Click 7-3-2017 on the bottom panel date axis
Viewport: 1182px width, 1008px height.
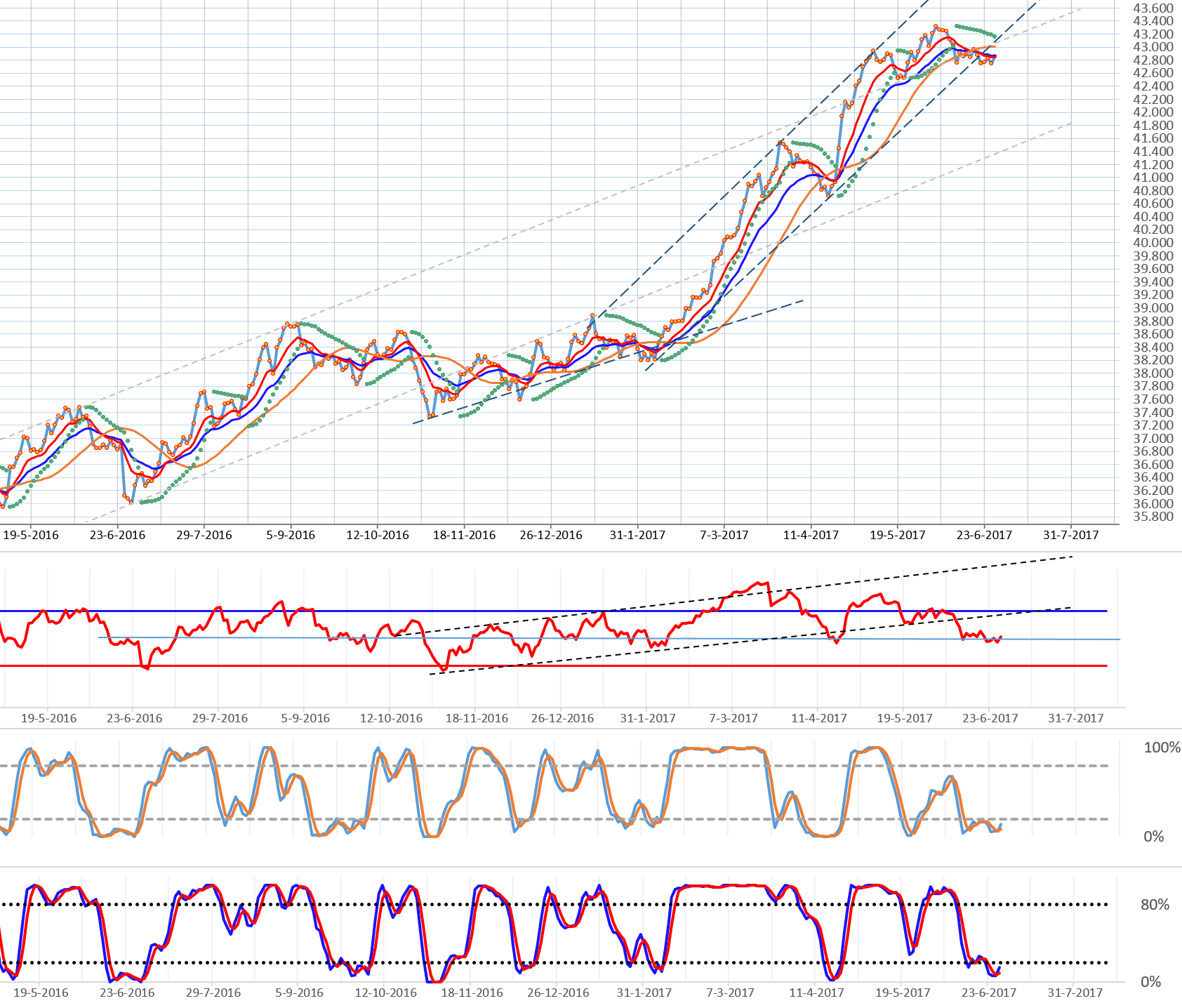(x=730, y=993)
